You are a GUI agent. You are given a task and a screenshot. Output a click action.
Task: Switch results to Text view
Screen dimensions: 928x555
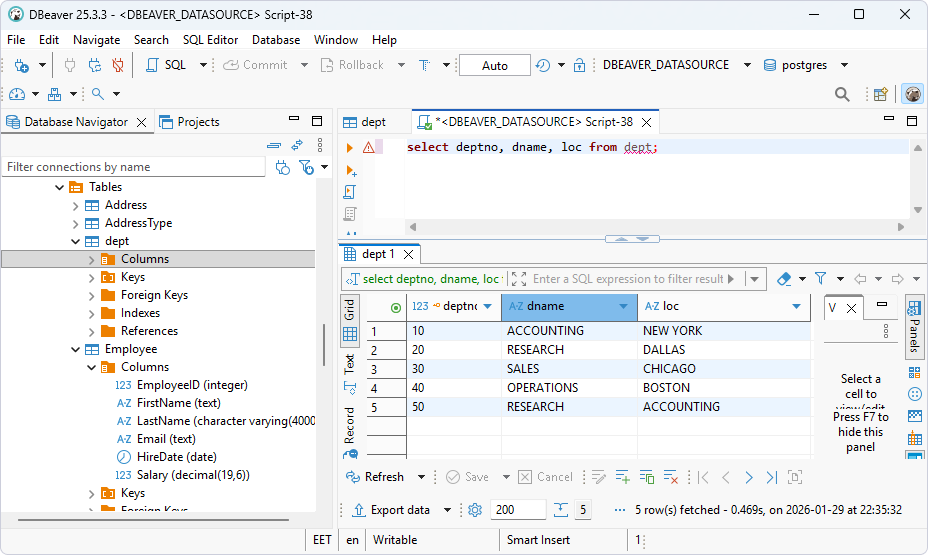(350, 373)
